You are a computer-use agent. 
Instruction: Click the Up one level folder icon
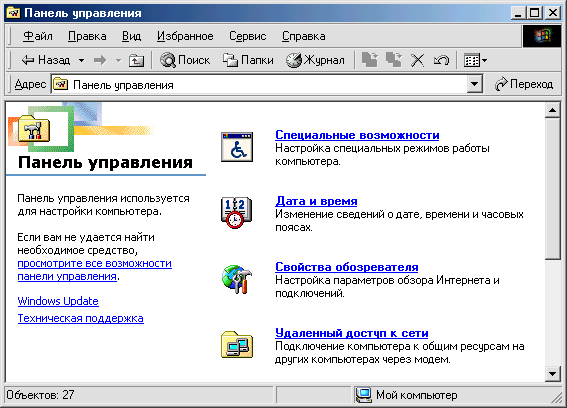(x=136, y=60)
